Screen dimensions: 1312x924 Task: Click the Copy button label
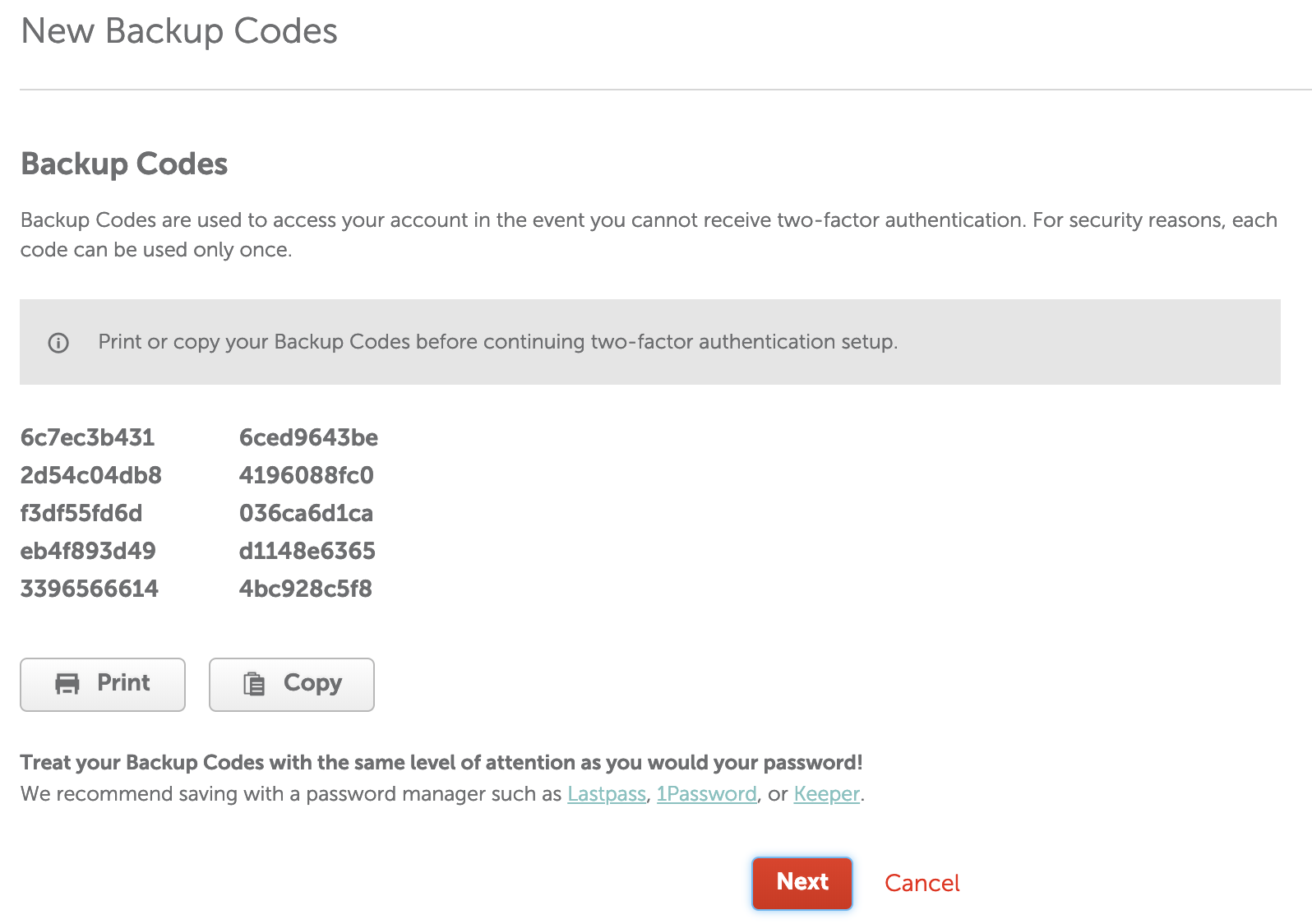[312, 683]
